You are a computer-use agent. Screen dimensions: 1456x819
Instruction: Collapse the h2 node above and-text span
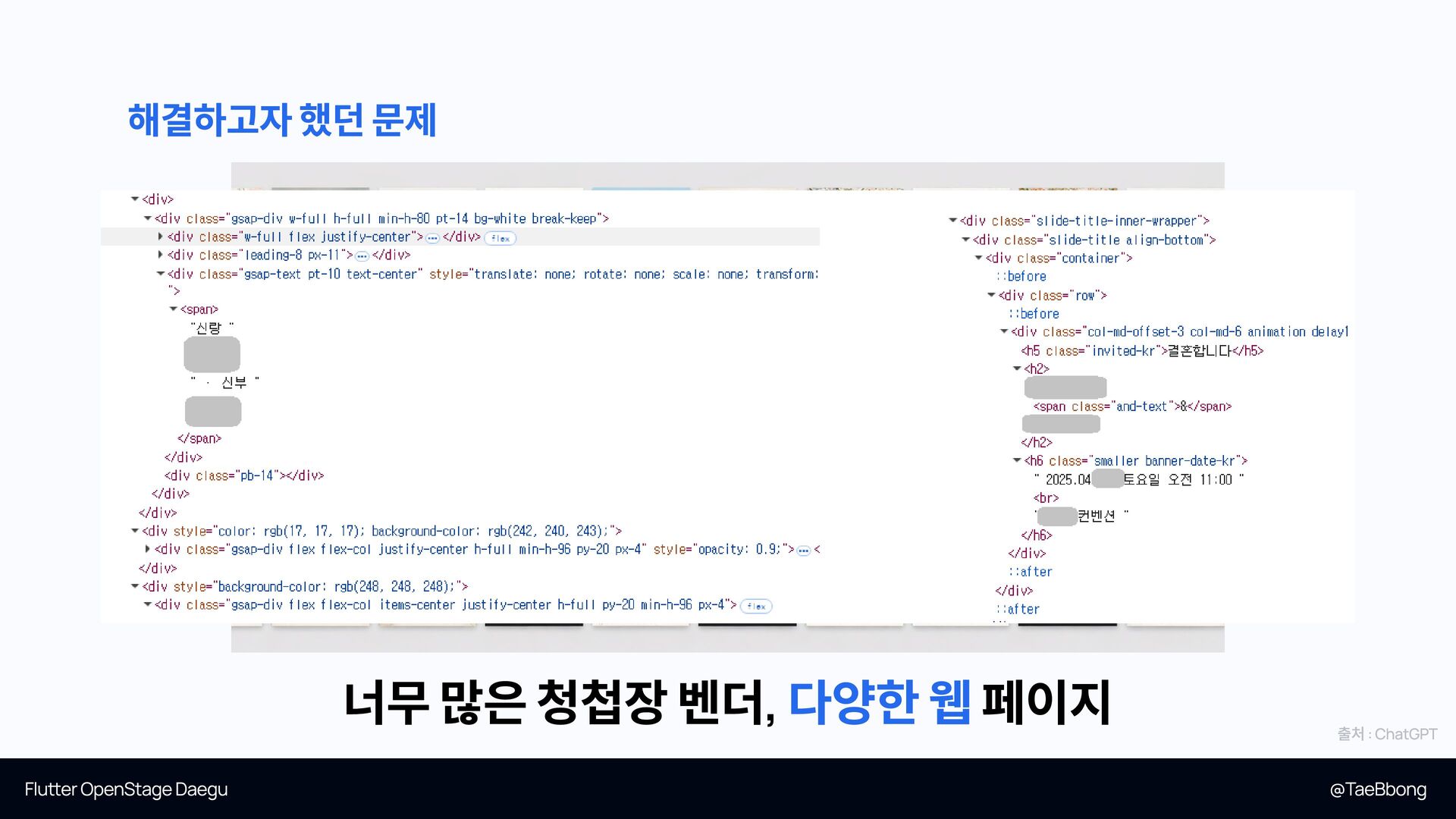pos(1017,369)
